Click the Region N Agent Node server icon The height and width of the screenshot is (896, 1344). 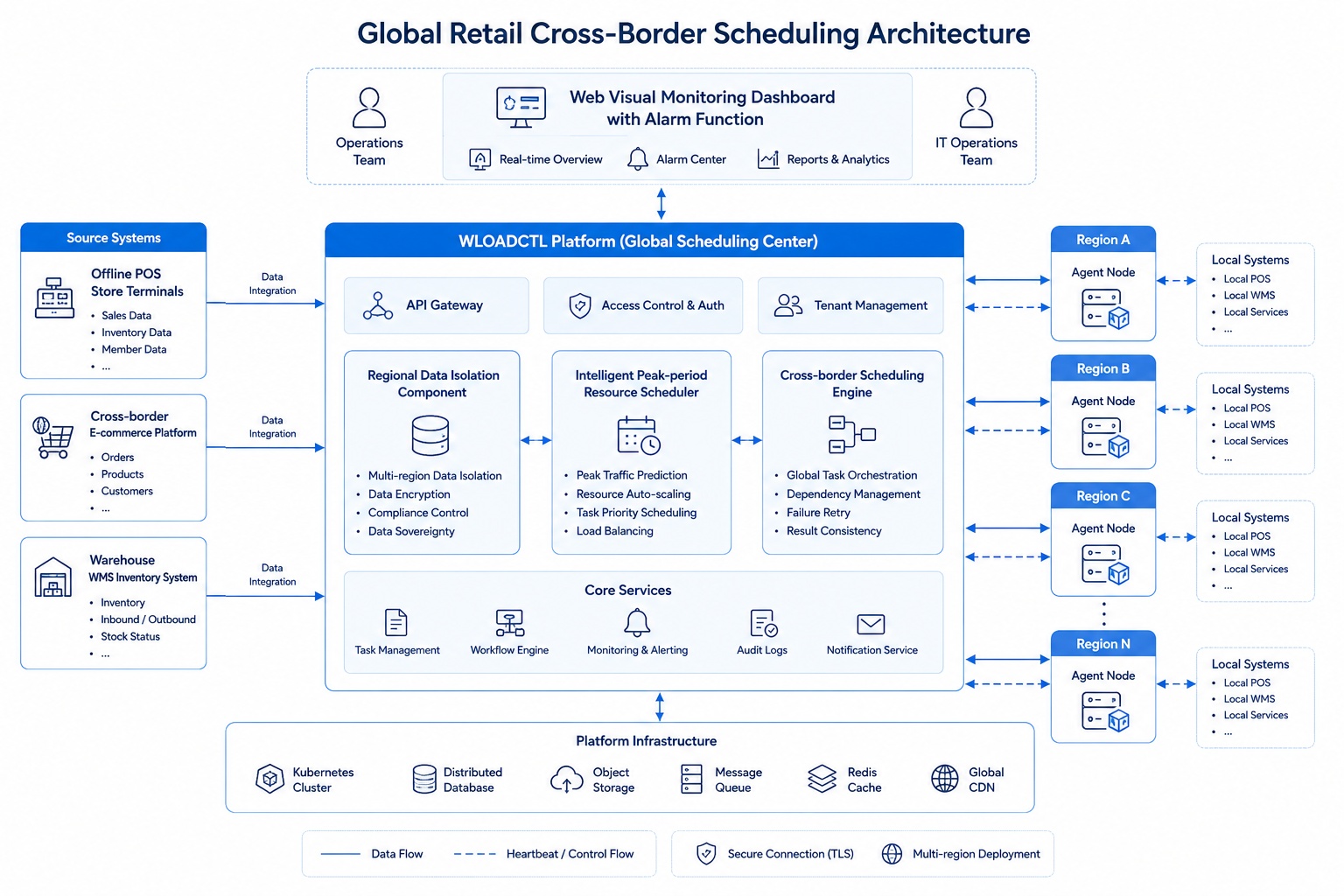[x=1105, y=711]
